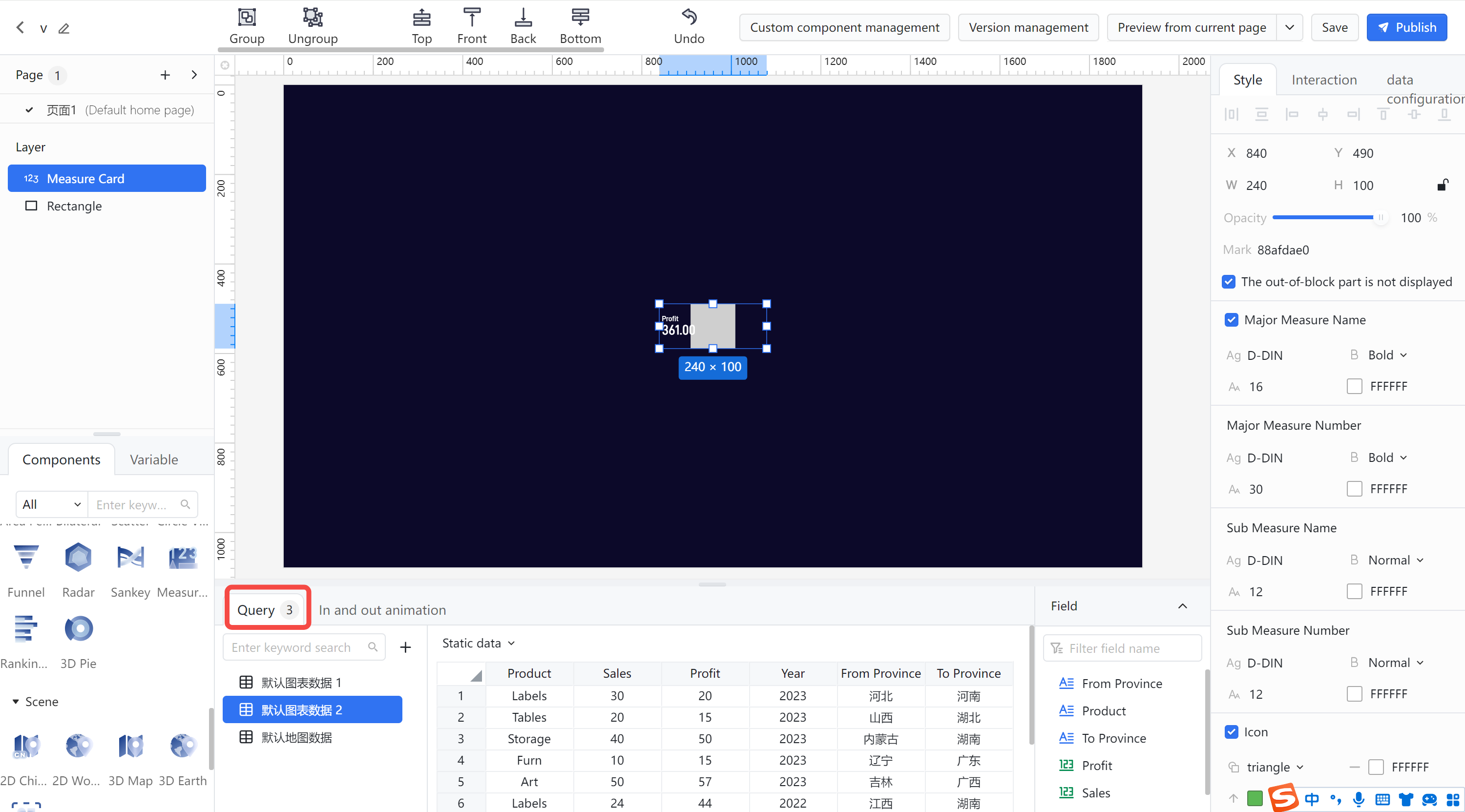
Task: Distribute horizontally alignment icon
Action: (x=1231, y=114)
